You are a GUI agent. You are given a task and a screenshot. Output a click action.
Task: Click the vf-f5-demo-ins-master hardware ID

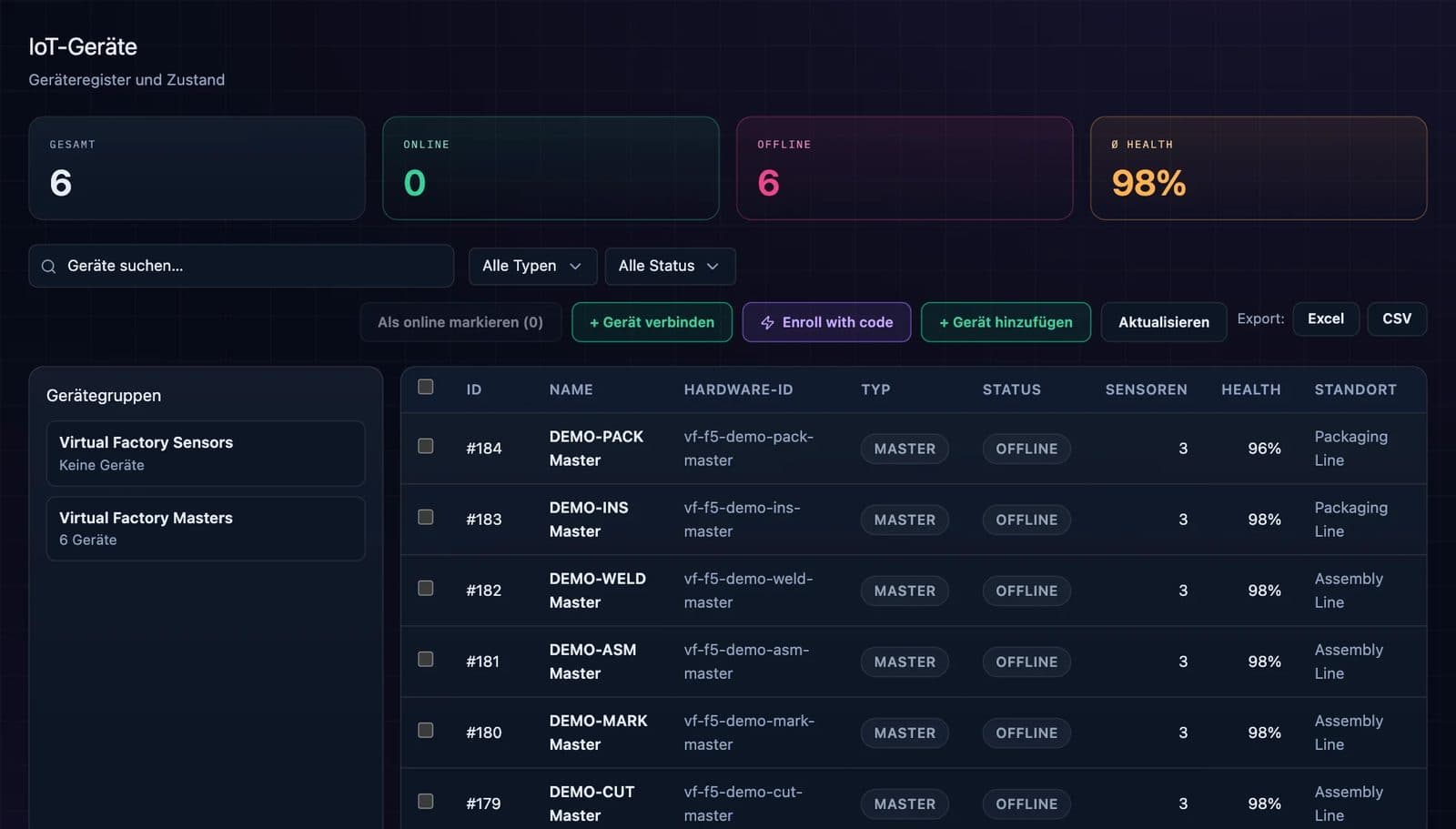(x=742, y=520)
